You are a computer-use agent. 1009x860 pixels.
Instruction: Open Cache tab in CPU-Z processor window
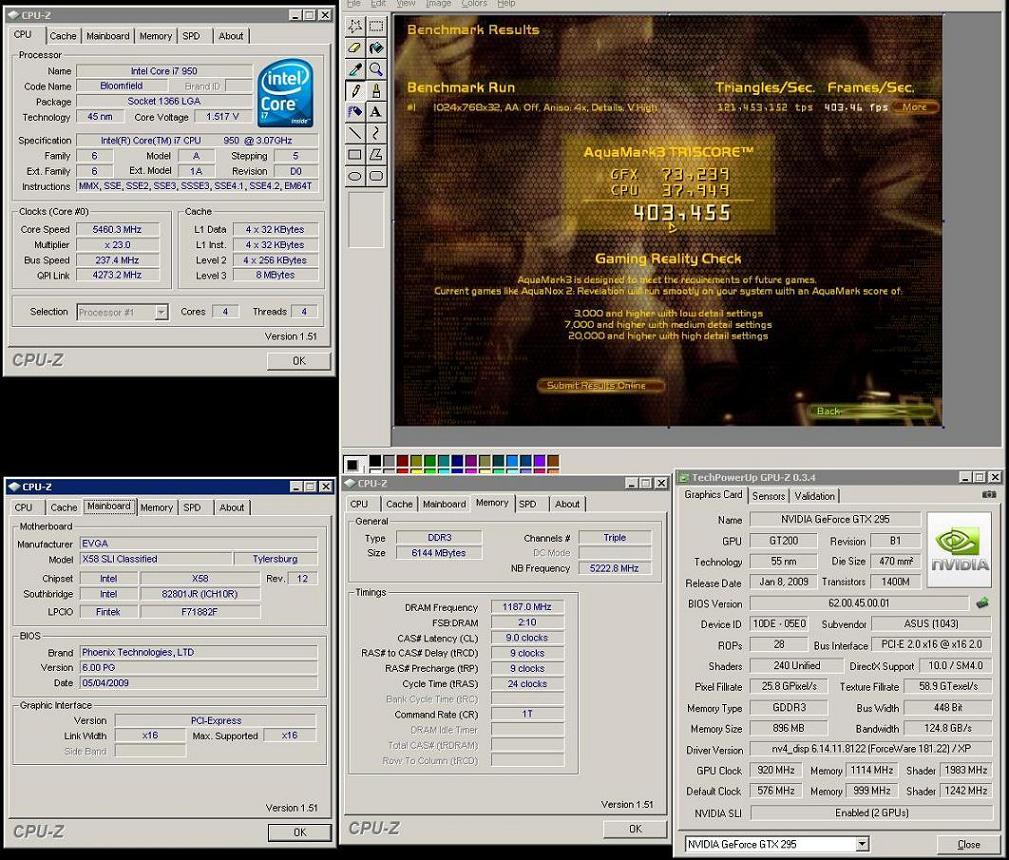click(x=63, y=36)
